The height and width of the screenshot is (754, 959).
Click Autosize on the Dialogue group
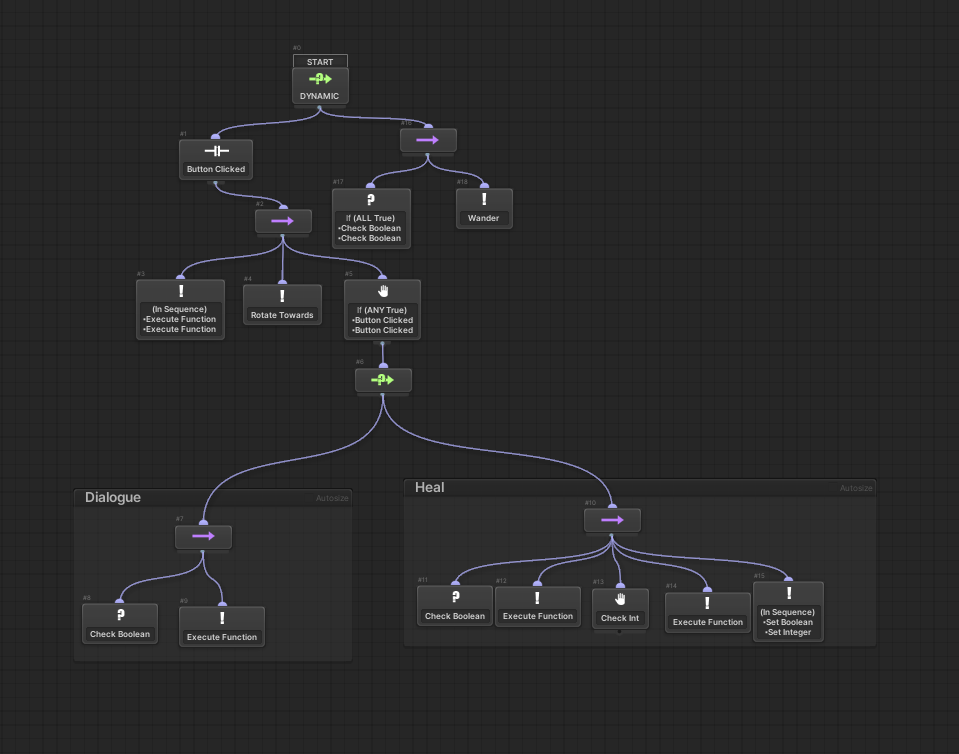[332, 498]
